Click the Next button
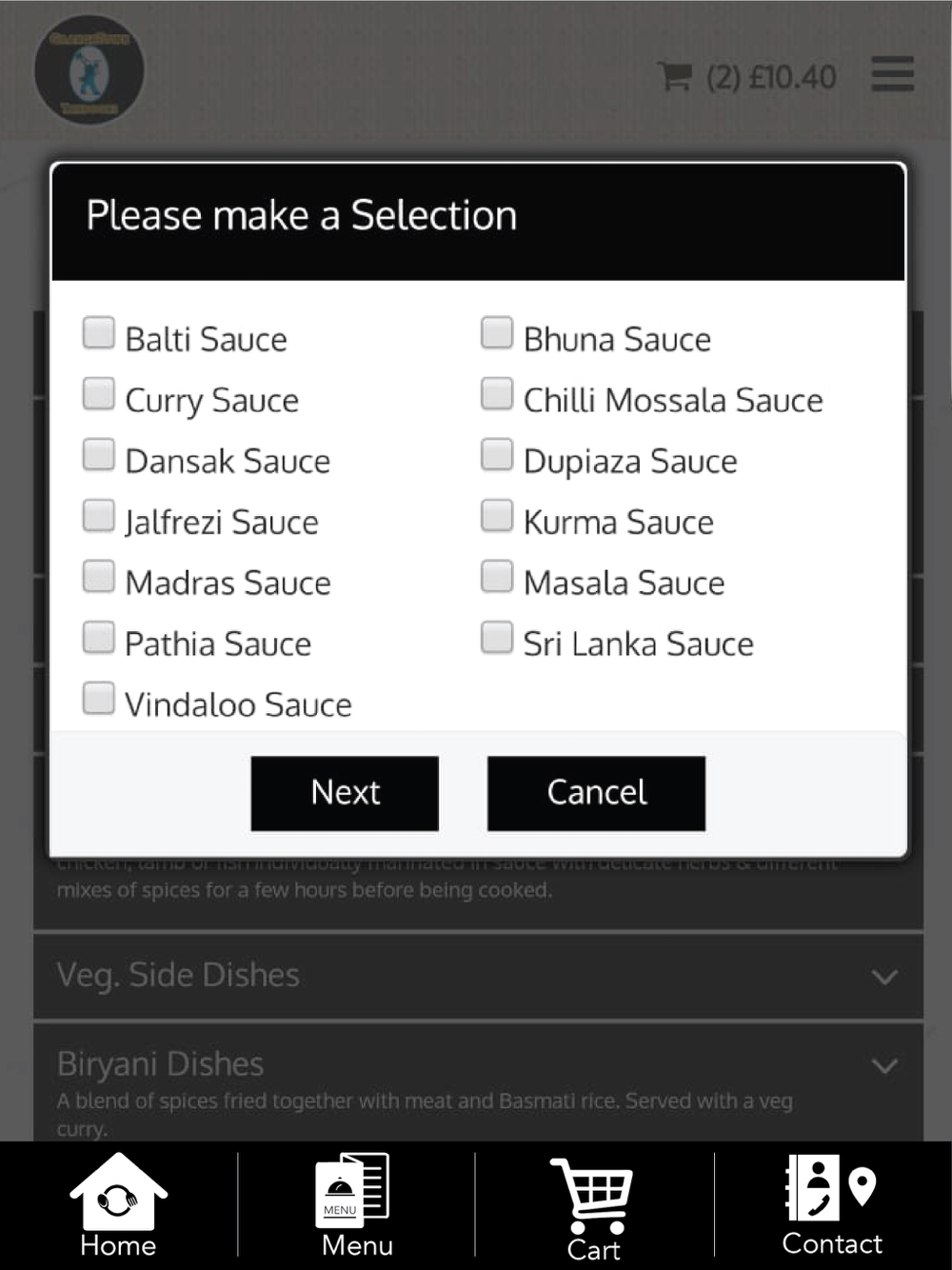This screenshot has height=1270, width=952. click(345, 793)
